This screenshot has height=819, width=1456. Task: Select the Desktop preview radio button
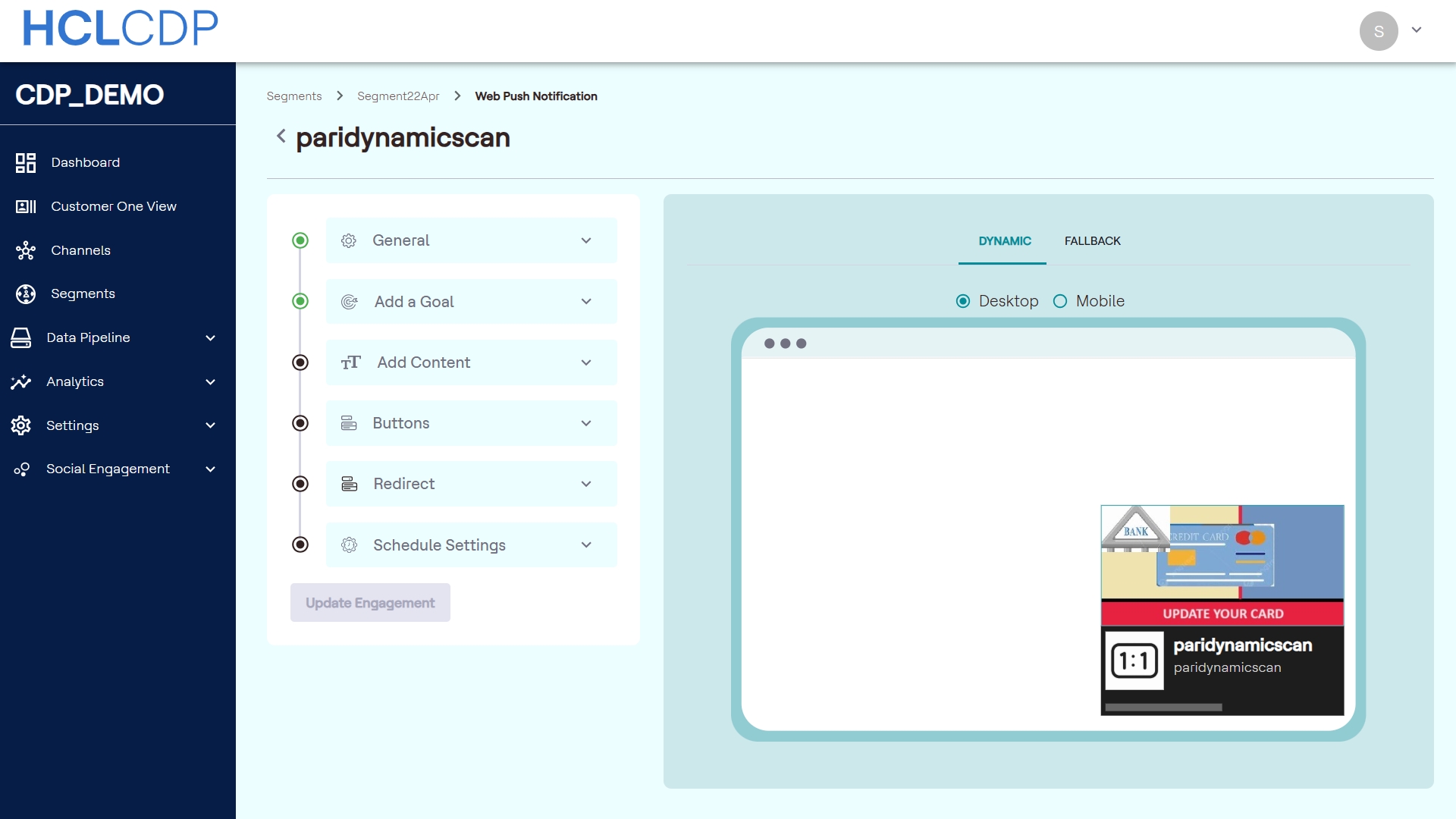pyautogui.click(x=963, y=301)
